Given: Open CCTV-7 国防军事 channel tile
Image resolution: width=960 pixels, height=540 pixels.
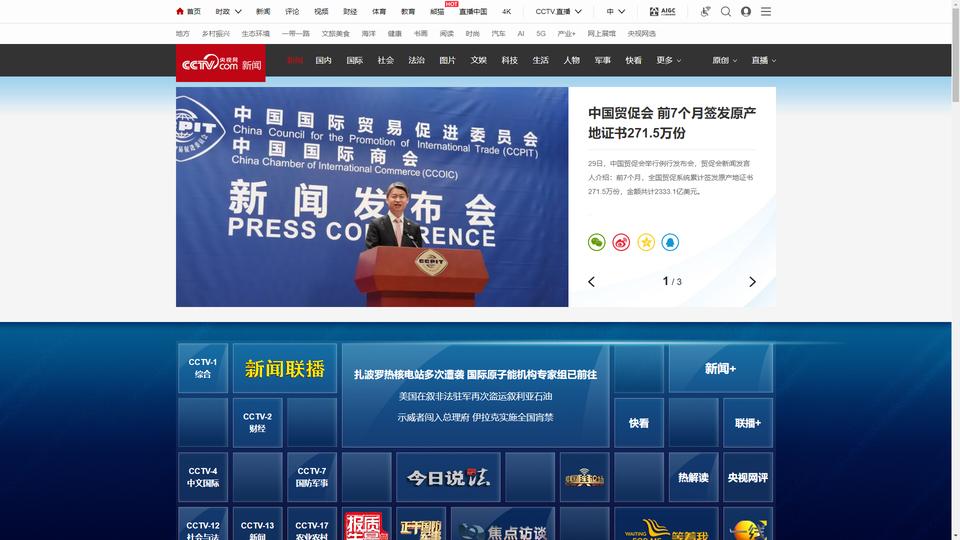Looking at the screenshot, I should click(x=312, y=478).
